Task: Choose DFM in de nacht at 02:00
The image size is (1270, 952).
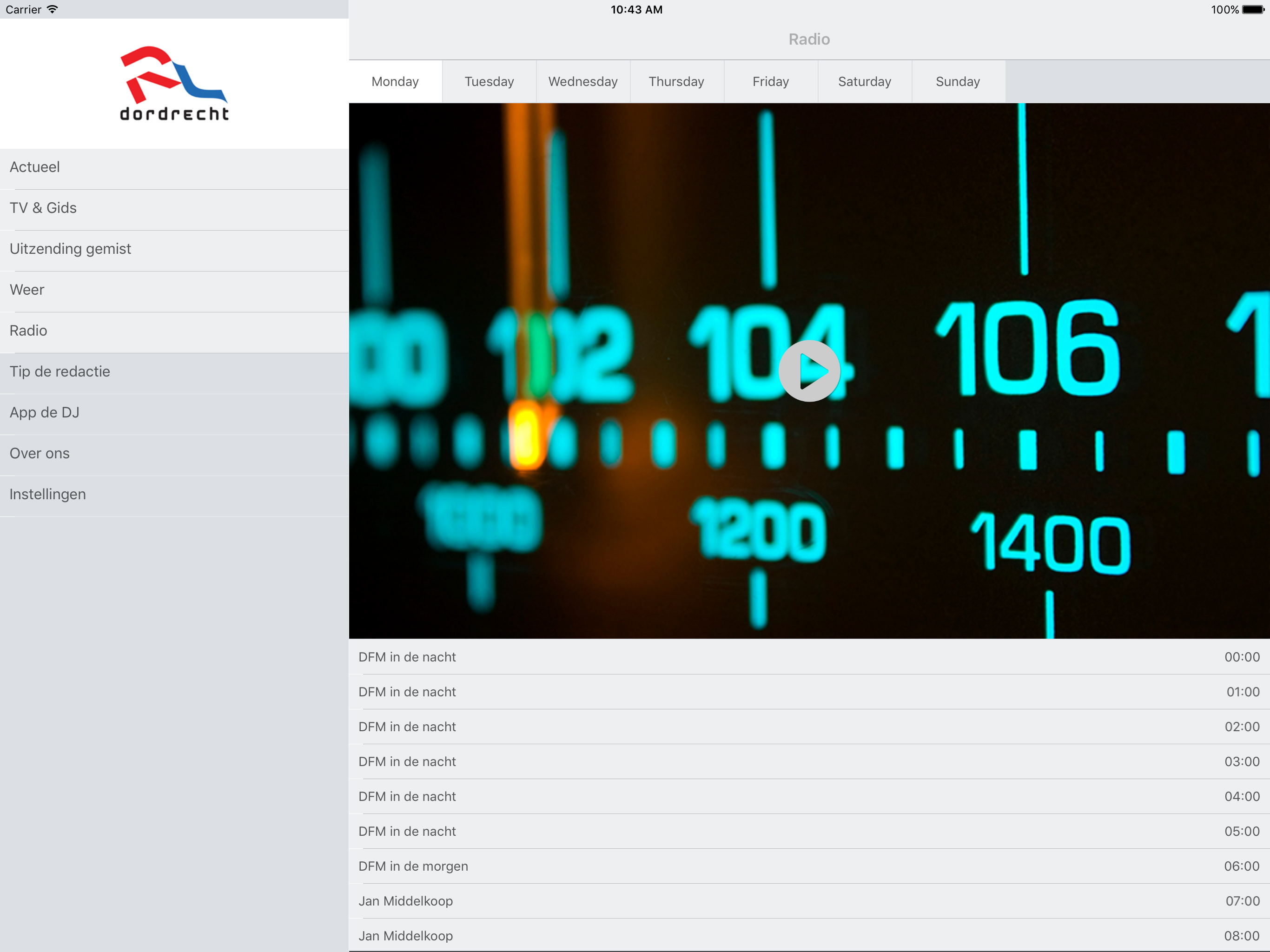Action: (809, 727)
